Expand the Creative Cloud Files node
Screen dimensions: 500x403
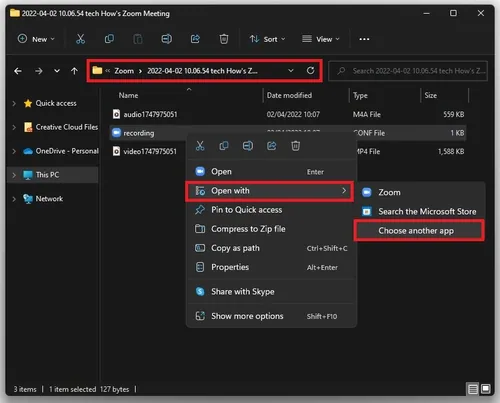coord(14,127)
